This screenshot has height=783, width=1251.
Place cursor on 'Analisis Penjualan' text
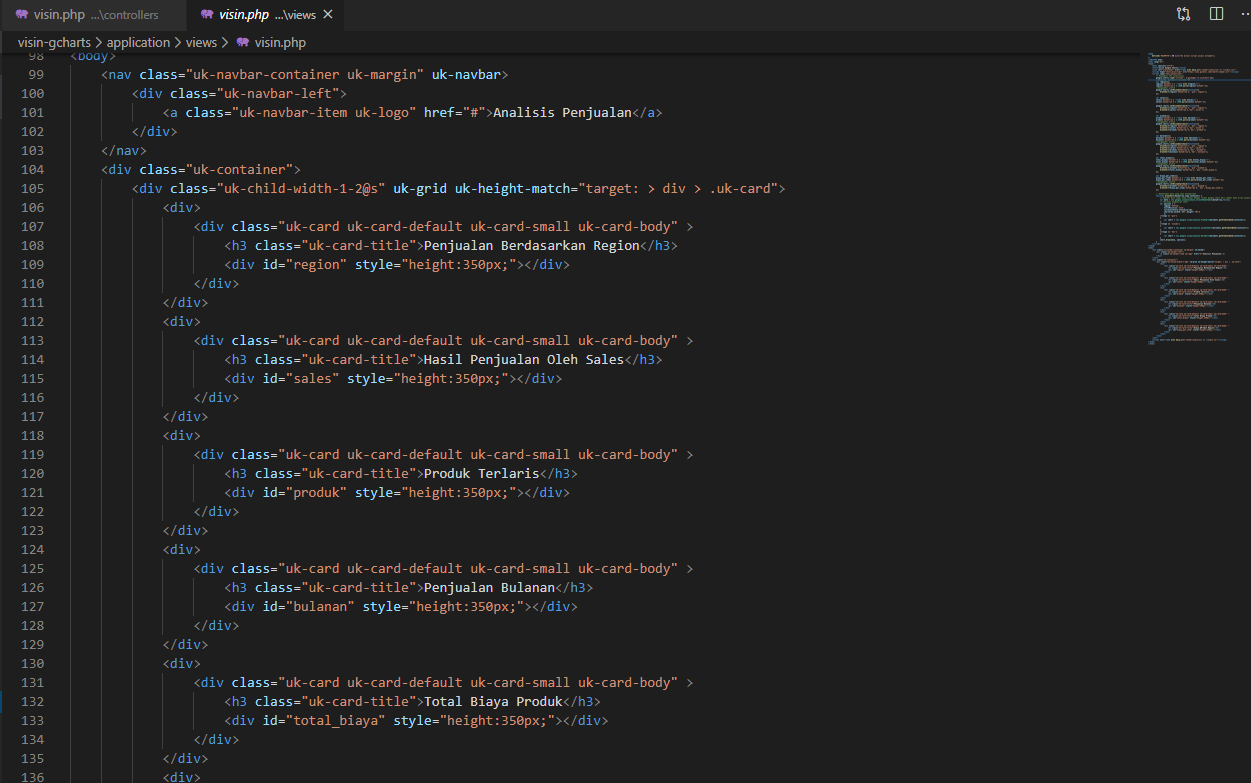click(x=563, y=113)
